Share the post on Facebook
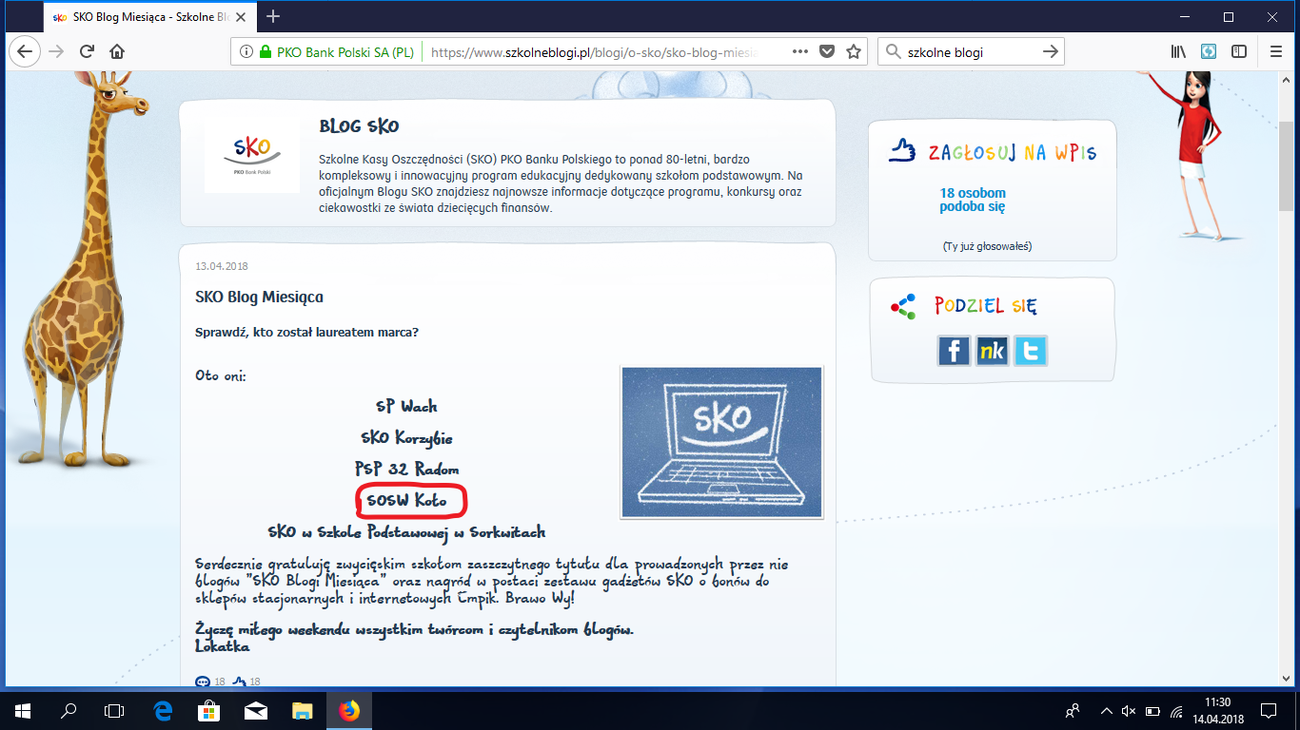This screenshot has width=1300, height=730. (954, 351)
